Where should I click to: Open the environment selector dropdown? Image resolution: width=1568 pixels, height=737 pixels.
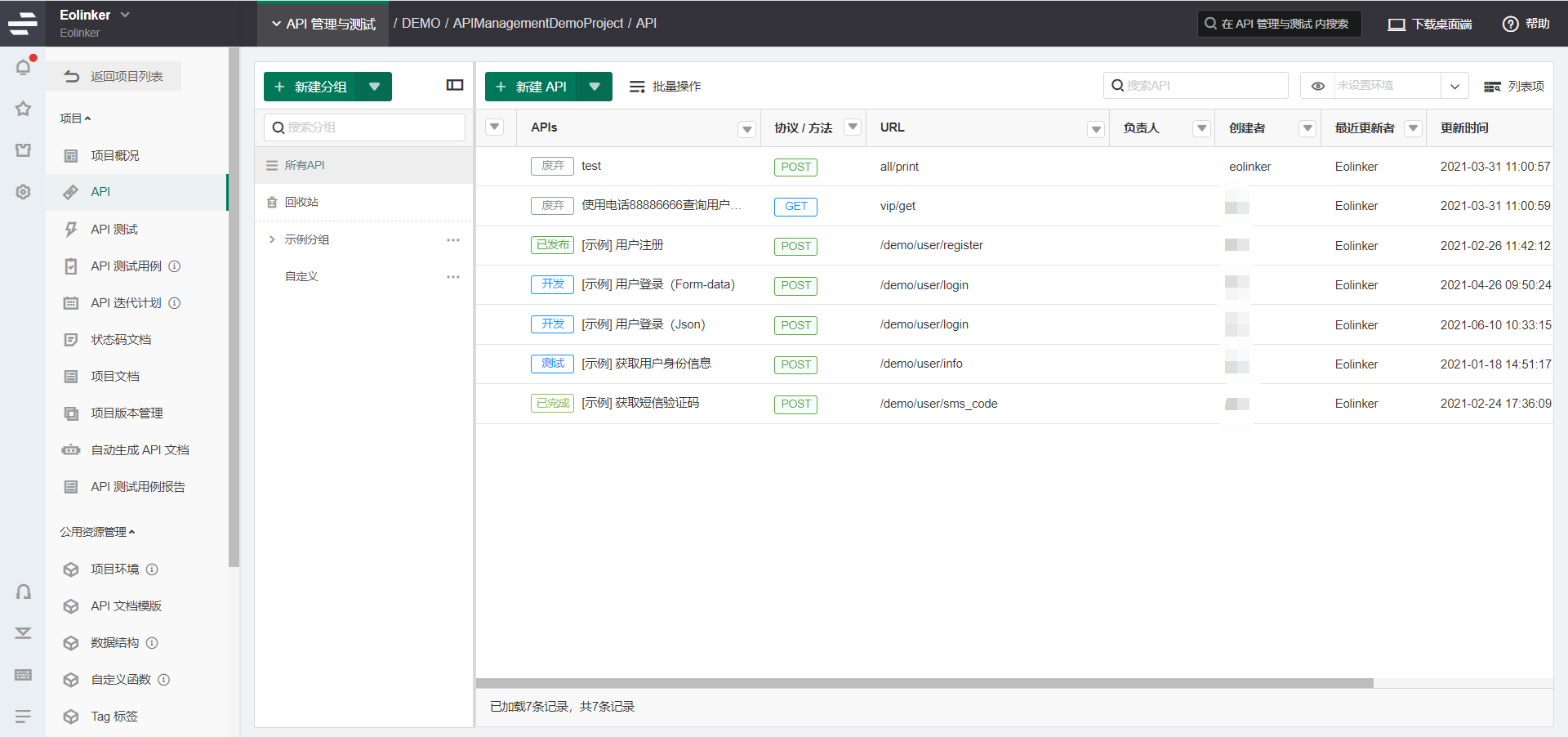1454,86
